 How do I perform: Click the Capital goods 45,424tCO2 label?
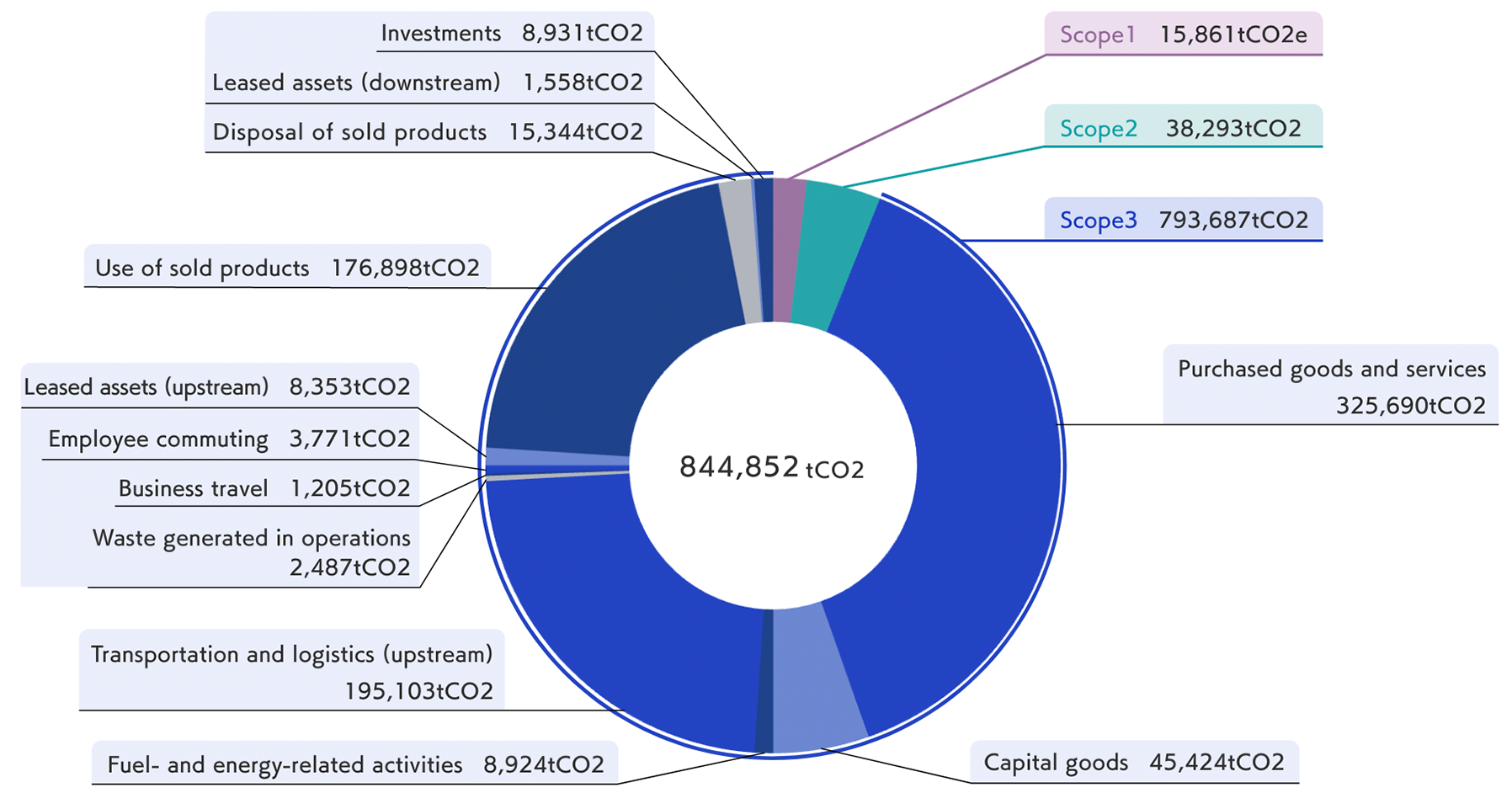pos(1133,763)
